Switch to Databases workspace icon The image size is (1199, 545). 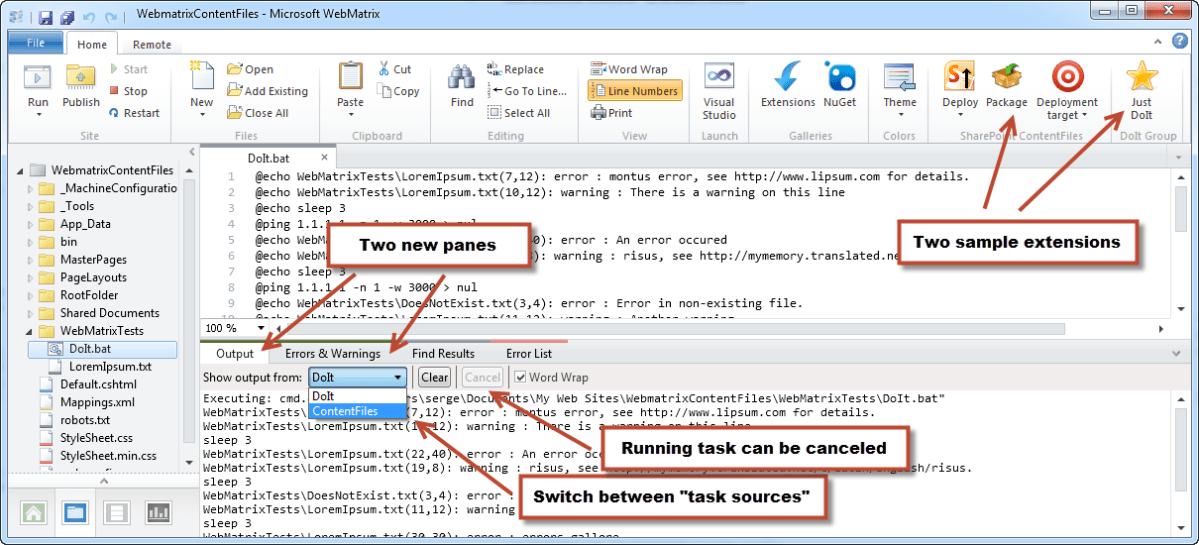coord(117,513)
